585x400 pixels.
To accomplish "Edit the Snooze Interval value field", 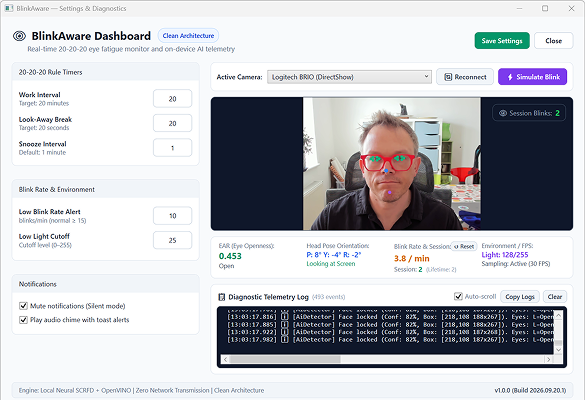I will [x=172, y=148].
